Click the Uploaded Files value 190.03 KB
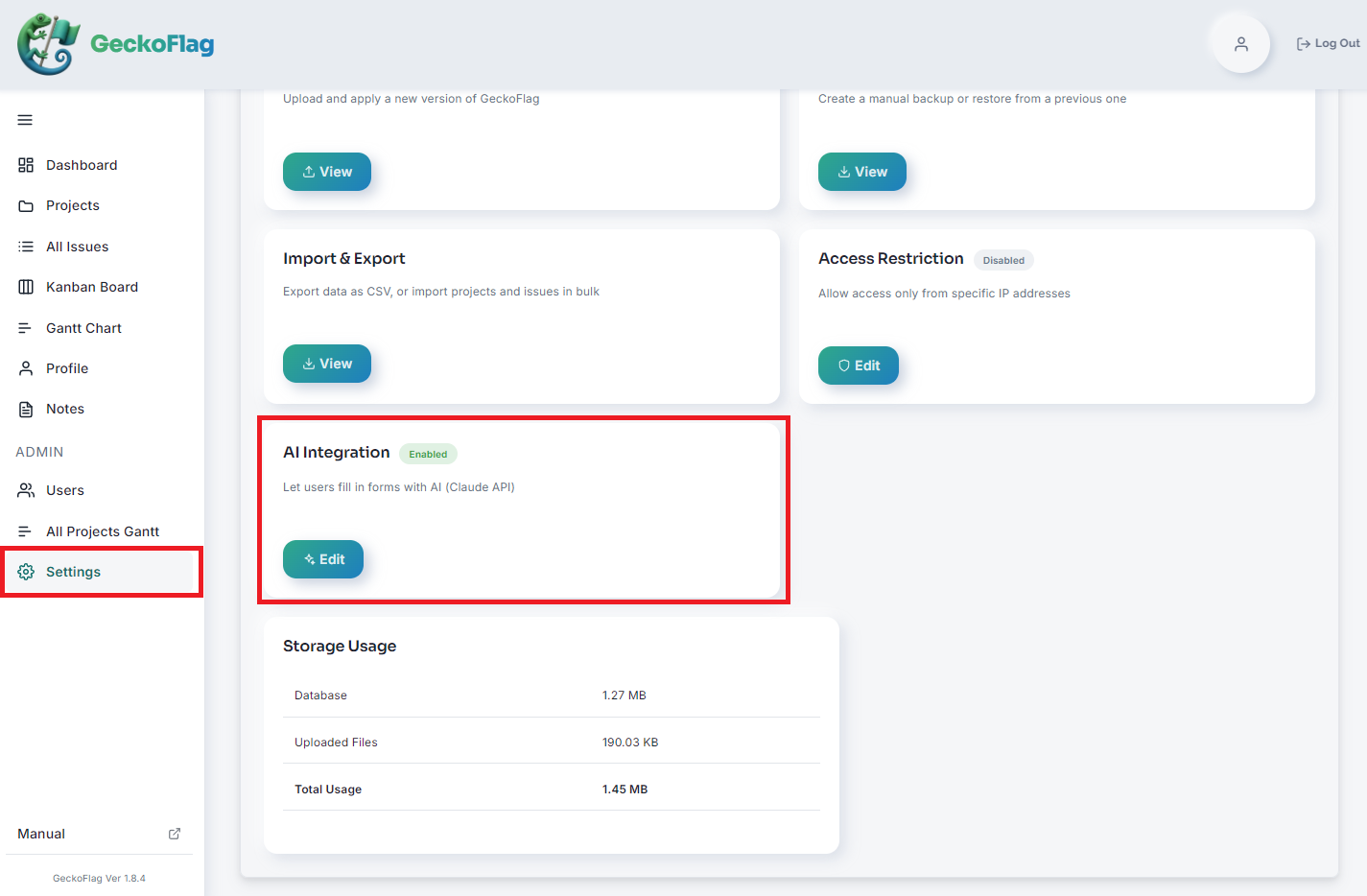 [630, 743]
